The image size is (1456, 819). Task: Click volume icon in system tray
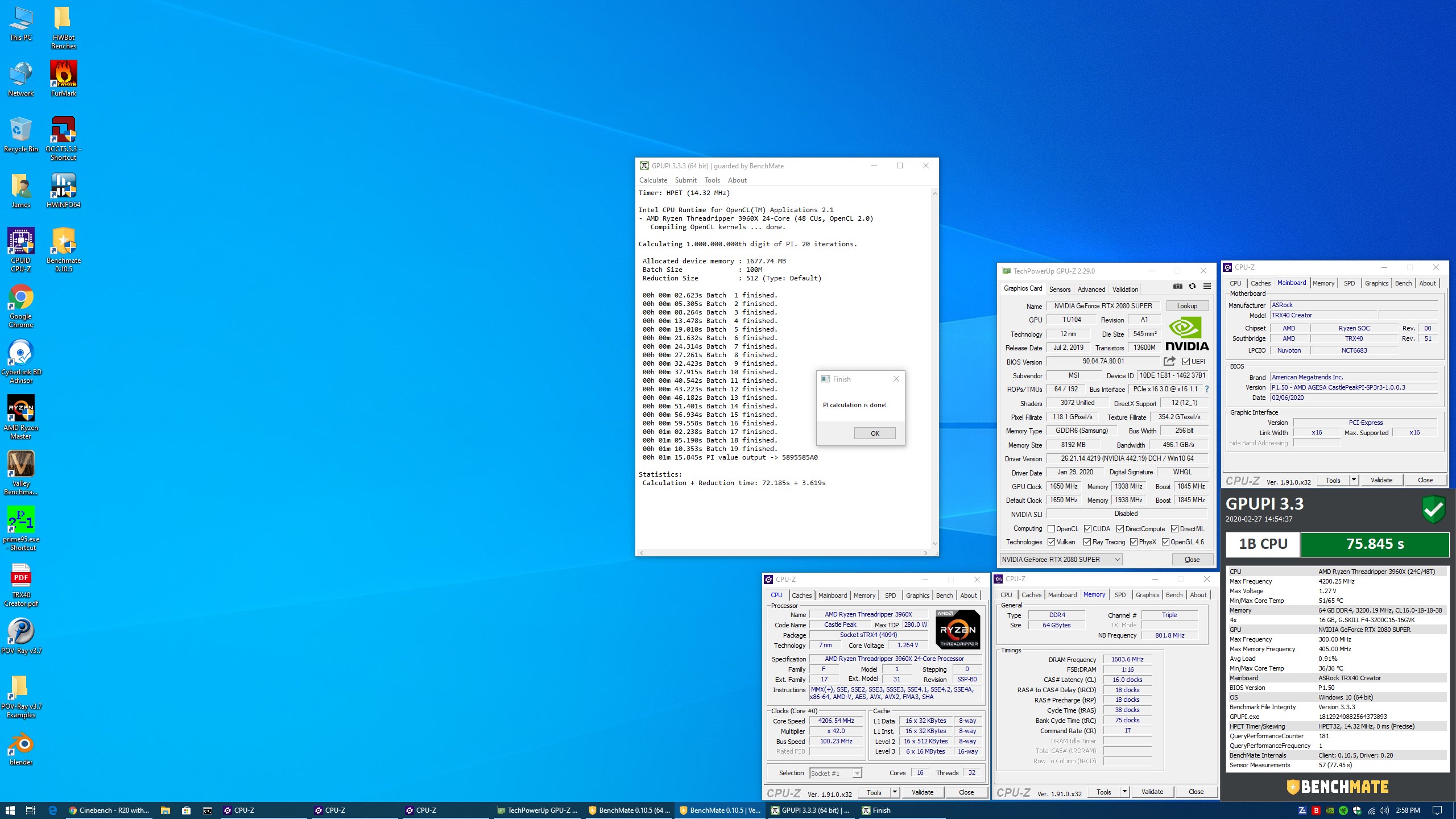coord(1384,810)
